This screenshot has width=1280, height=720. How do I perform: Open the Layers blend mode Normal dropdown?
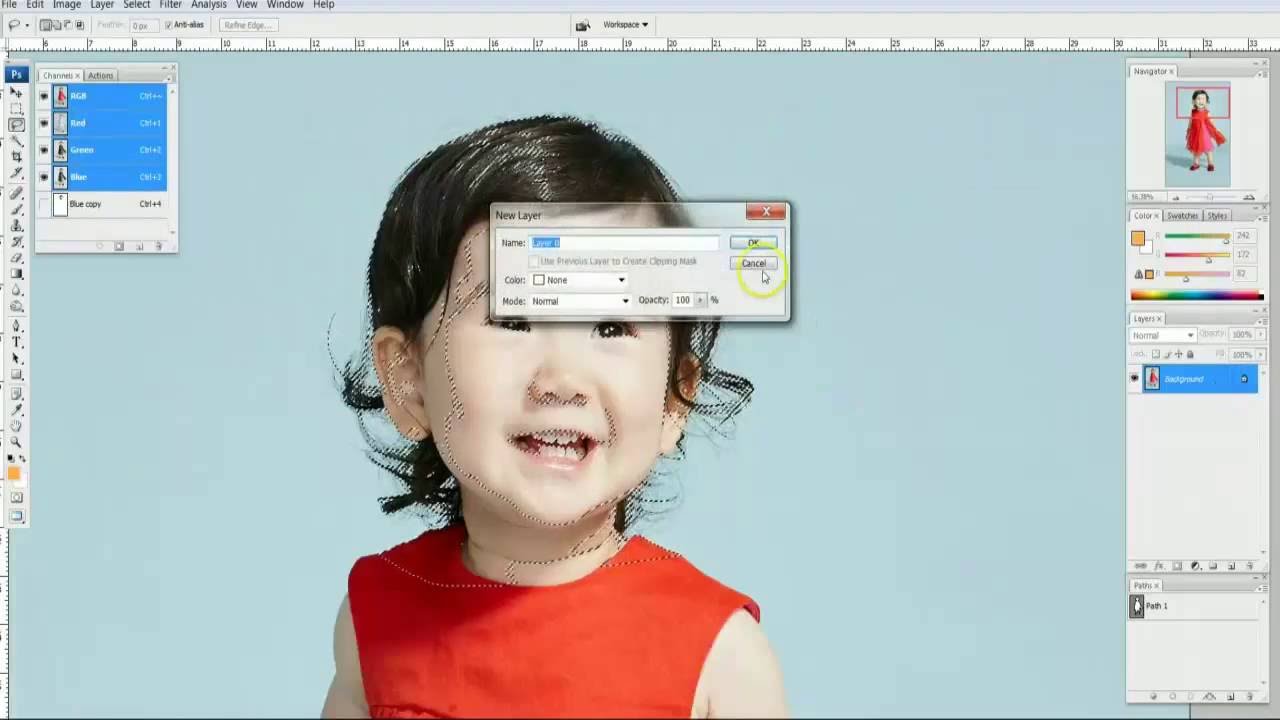tap(1163, 335)
